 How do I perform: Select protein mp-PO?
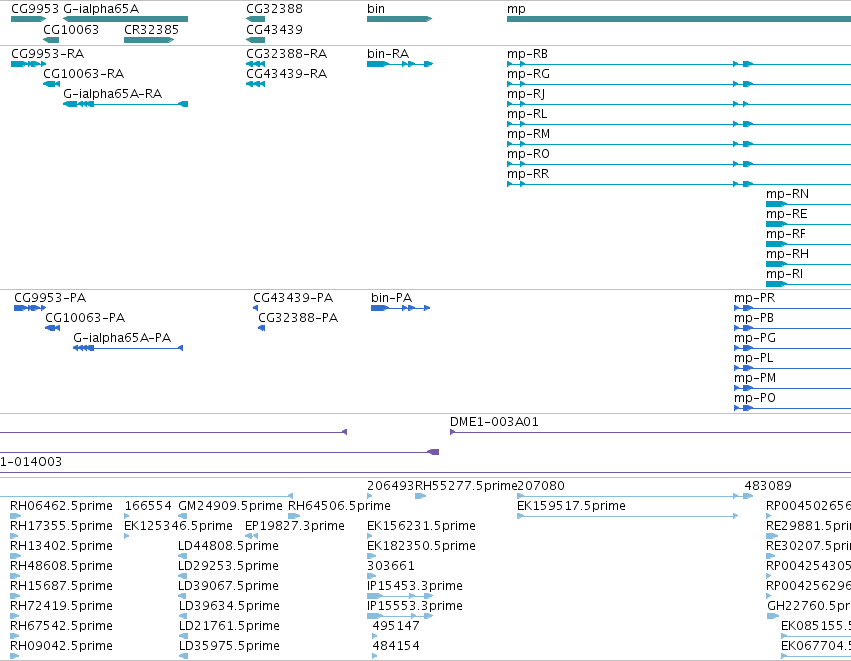pyautogui.click(x=792, y=409)
